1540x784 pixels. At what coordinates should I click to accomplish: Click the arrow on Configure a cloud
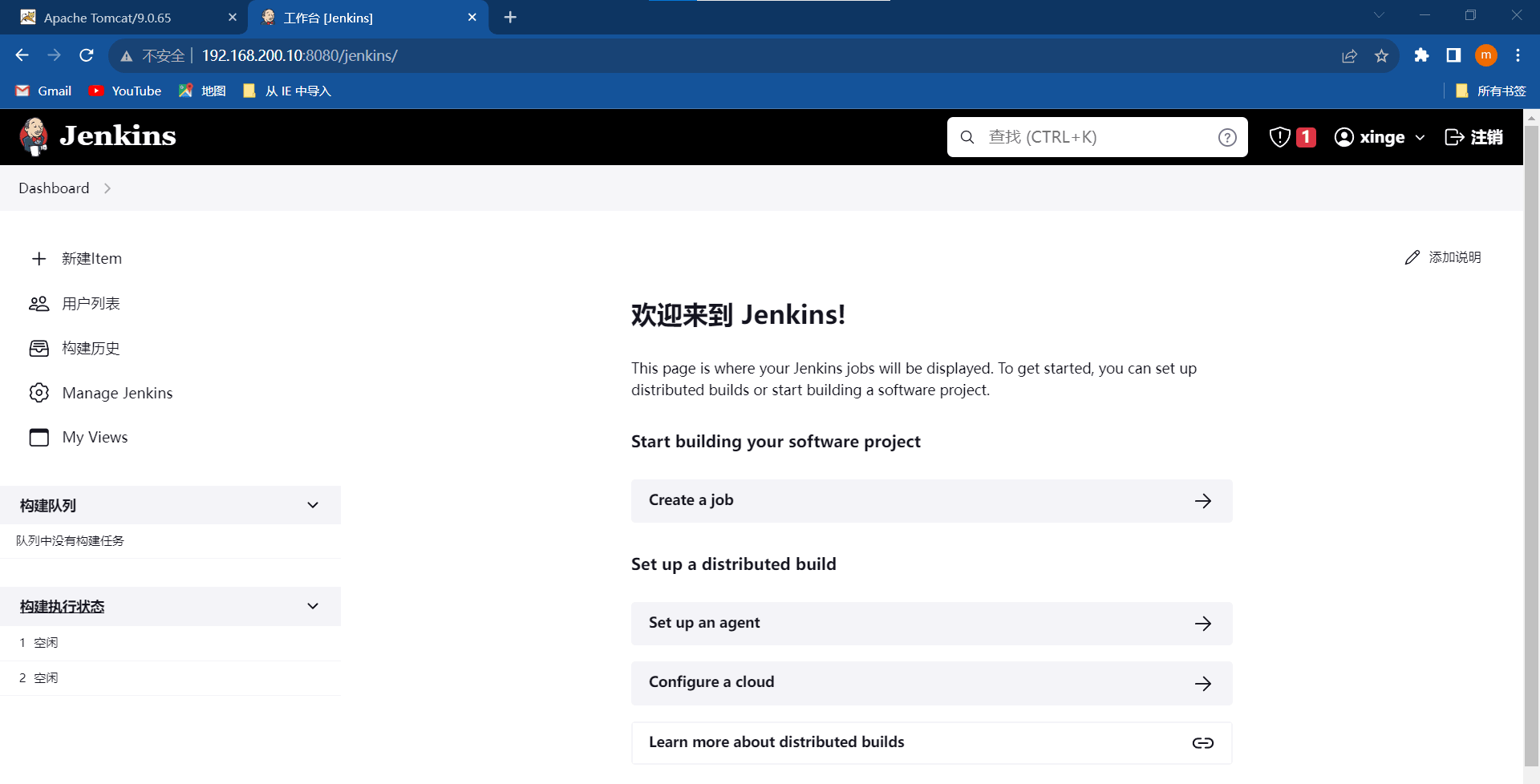click(x=1203, y=684)
